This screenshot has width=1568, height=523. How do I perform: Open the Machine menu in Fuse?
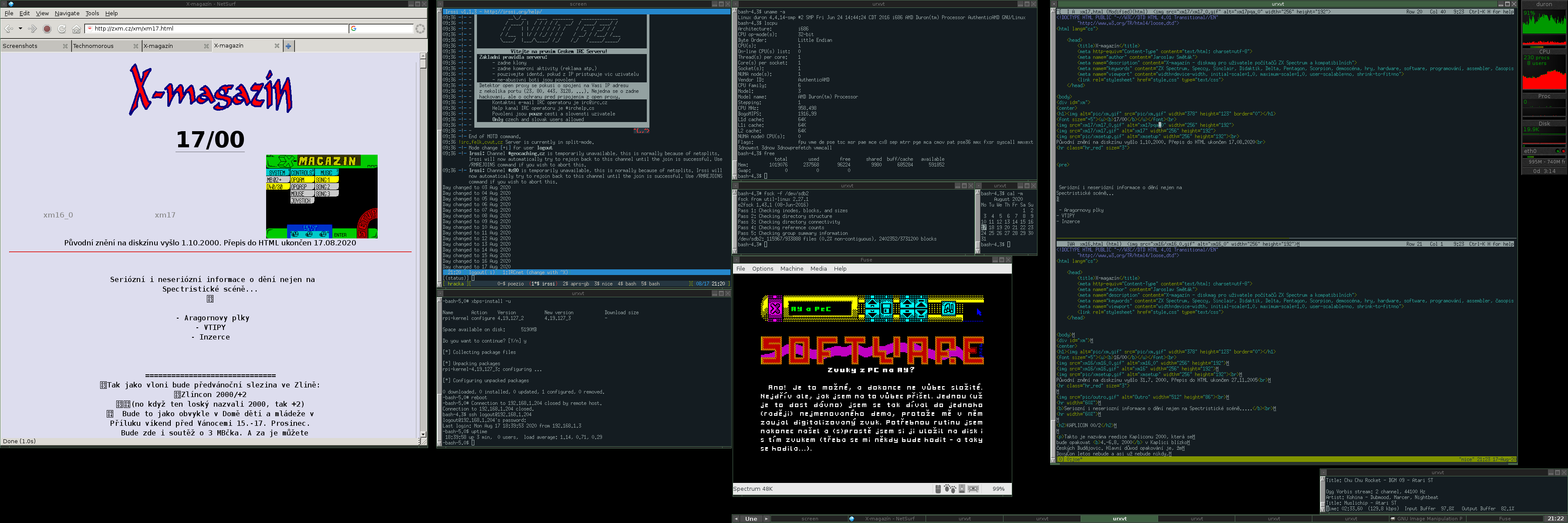point(791,268)
